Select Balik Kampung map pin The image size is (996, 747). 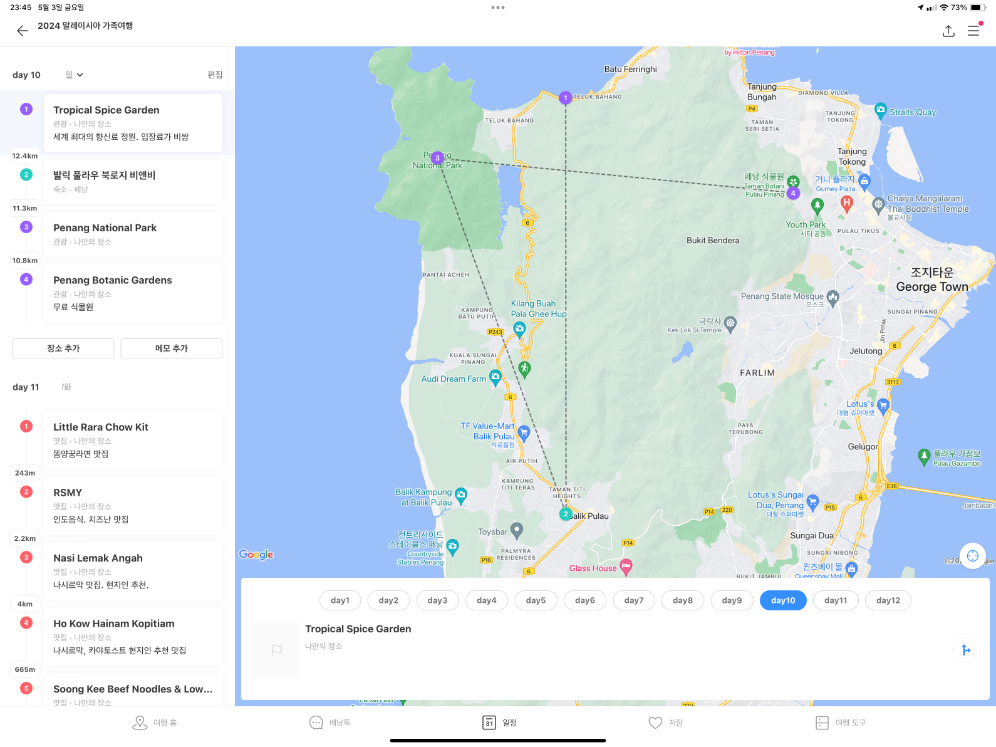pyautogui.click(x=461, y=494)
